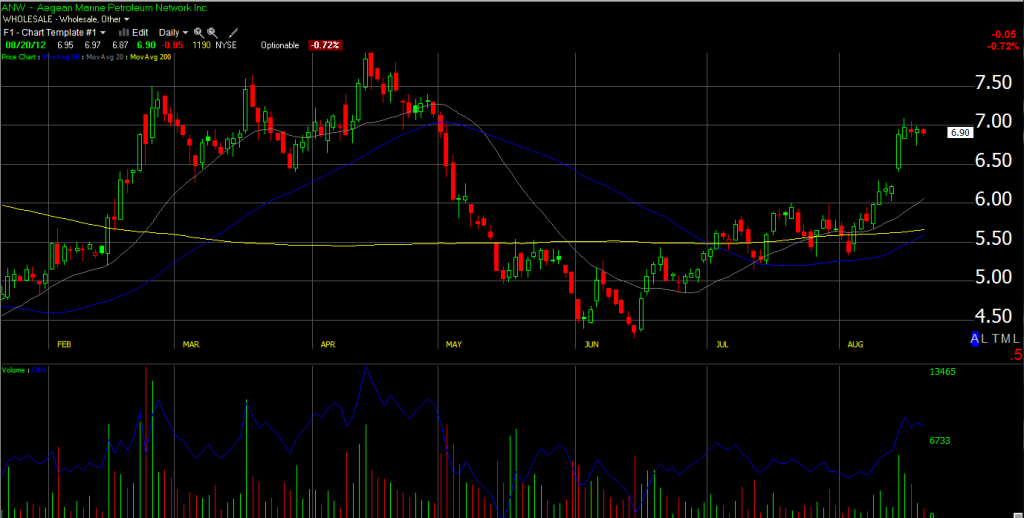1024x518 pixels.
Task: Click the zoom out magnifier icon
Action: pos(212,32)
